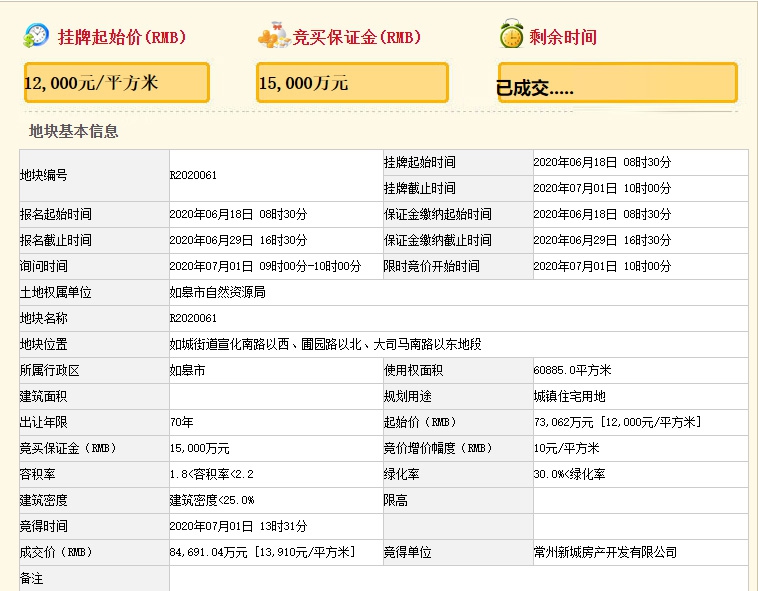Click the 土地权属单位 label

point(56,292)
